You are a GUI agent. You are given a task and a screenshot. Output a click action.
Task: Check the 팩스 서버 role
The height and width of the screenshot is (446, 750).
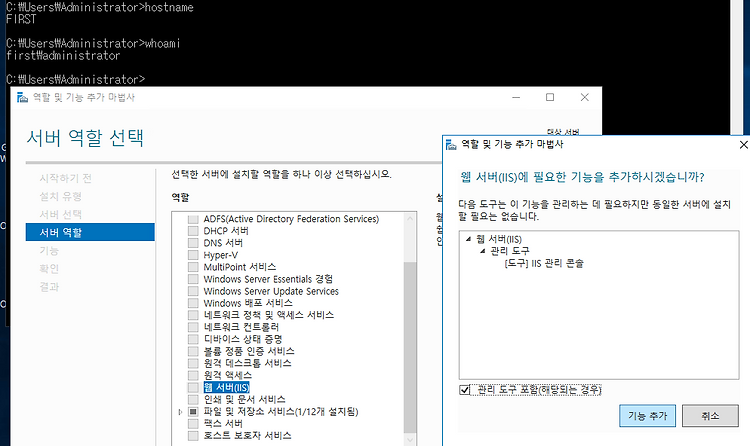point(193,424)
